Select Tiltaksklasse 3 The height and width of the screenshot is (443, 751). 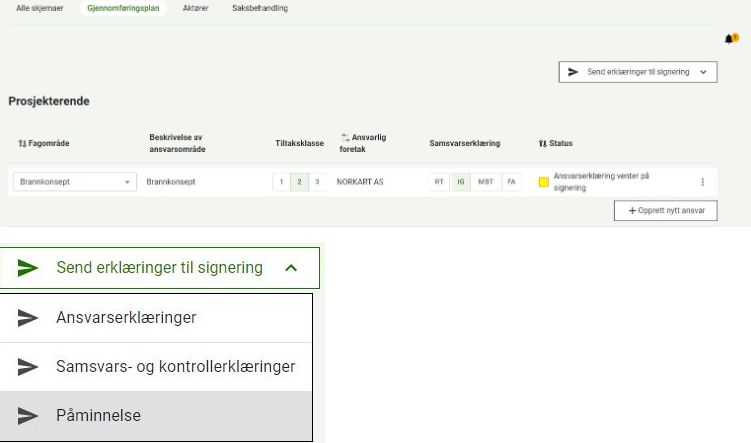pyautogui.click(x=317, y=182)
